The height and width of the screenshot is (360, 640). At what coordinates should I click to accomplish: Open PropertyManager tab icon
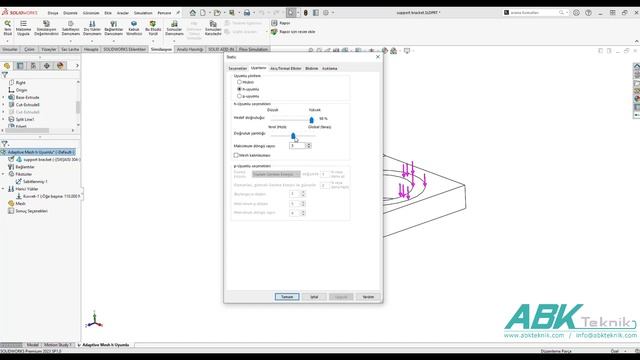[20, 66]
